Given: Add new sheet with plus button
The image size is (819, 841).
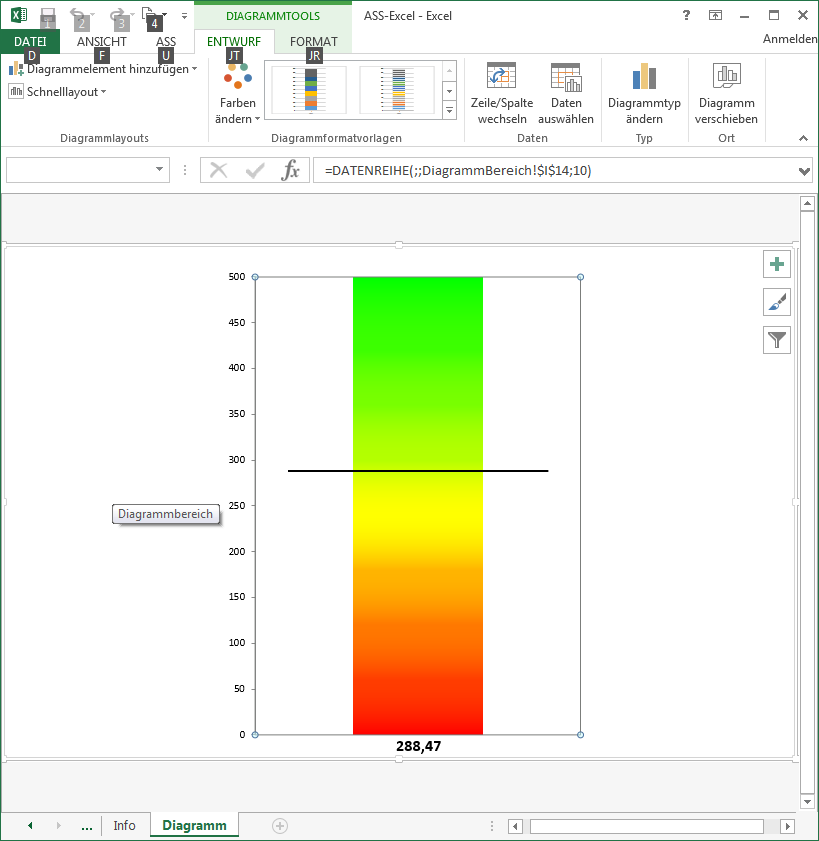Looking at the screenshot, I should coord(280,826).
